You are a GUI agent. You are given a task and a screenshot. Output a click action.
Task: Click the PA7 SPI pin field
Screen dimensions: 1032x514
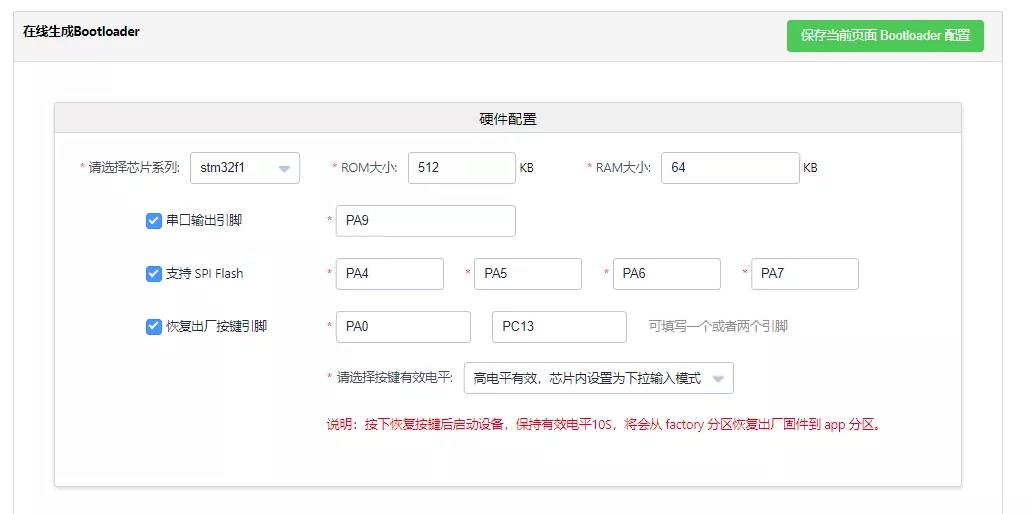(x=805, y=274)
